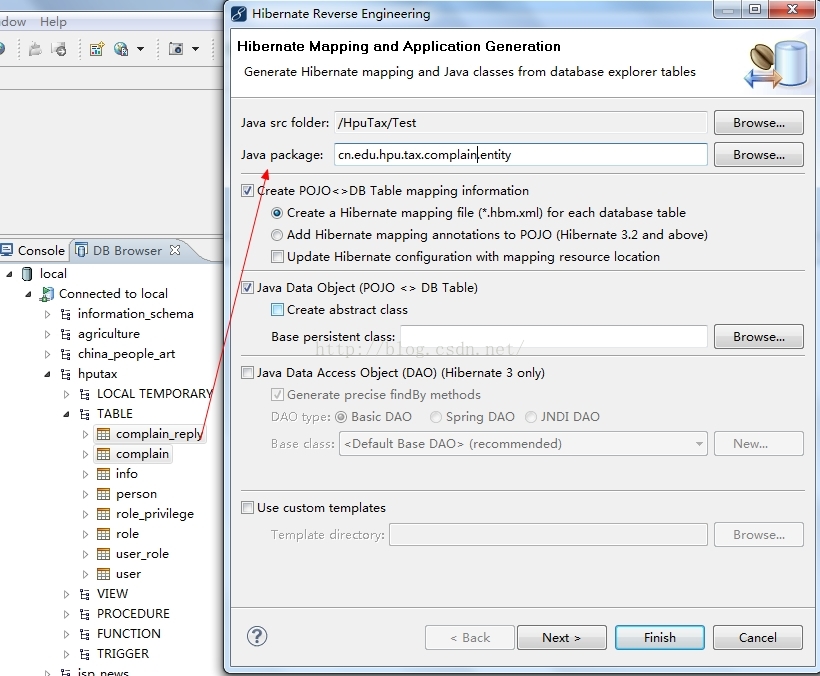The image size is (820, 676).
Task: Select the Spring DAO radio button
Action: pyautogui.click(x=435, y=417)
